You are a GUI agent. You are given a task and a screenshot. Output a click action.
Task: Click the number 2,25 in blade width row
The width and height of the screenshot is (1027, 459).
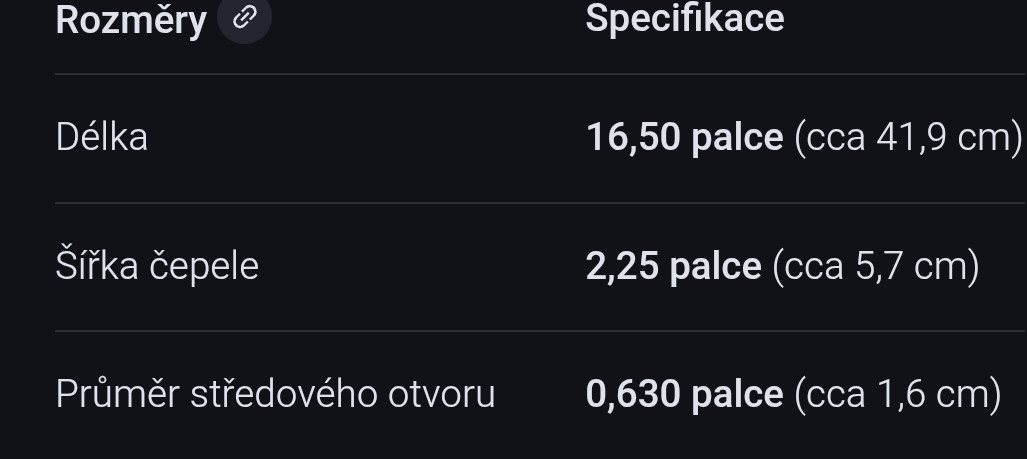click(622, 266)
